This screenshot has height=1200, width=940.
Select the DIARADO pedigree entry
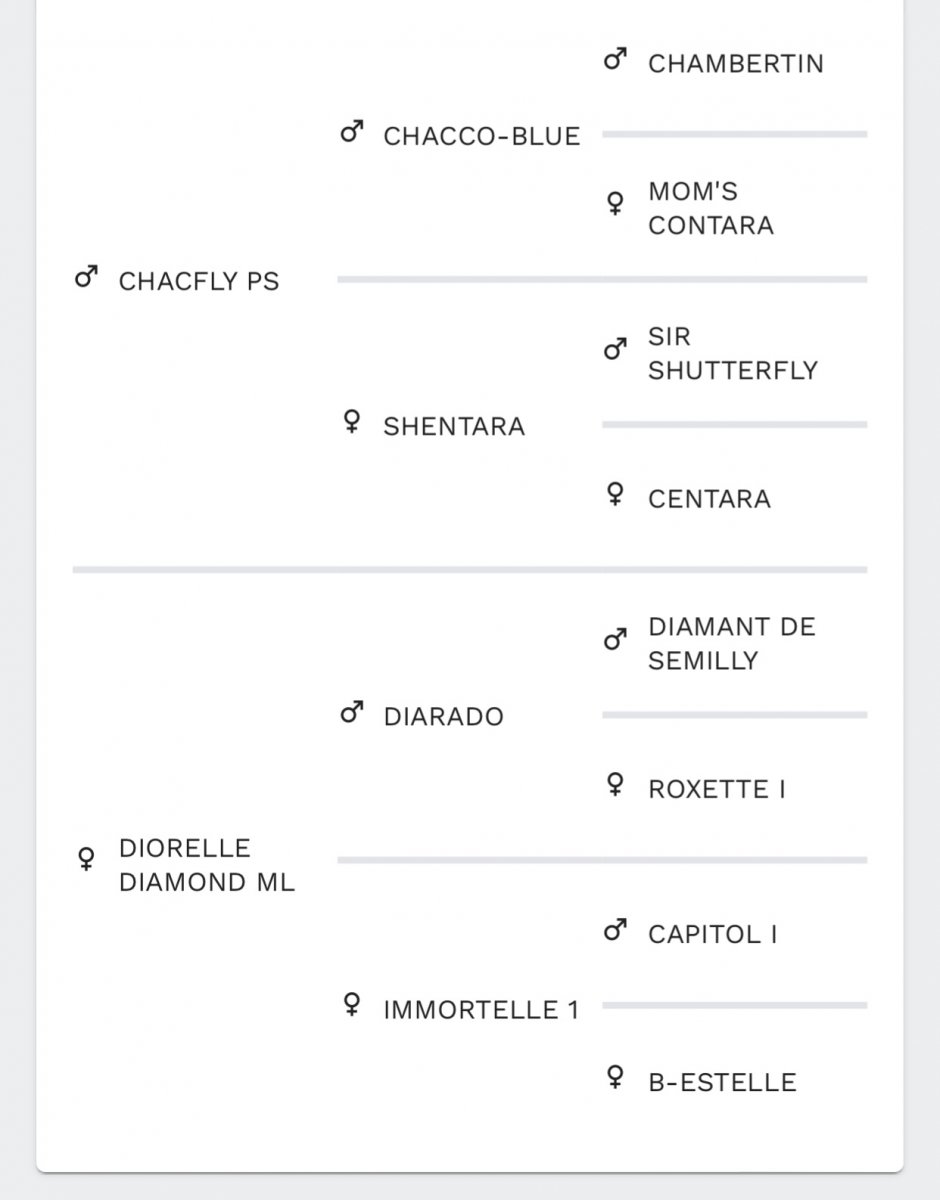coord(444,717)
